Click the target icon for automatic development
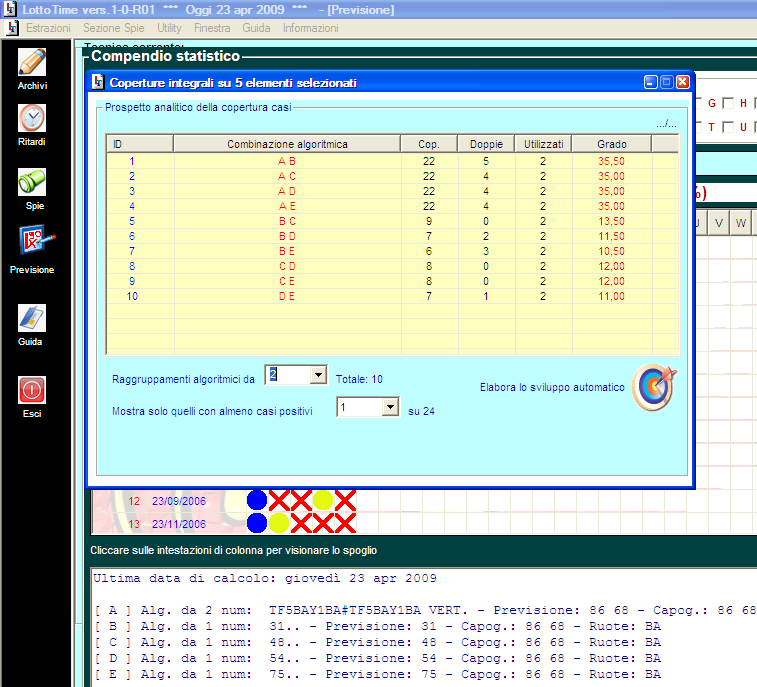Image resolution: width=757 pixels, height=687 pixels. (x=655, y=387)
